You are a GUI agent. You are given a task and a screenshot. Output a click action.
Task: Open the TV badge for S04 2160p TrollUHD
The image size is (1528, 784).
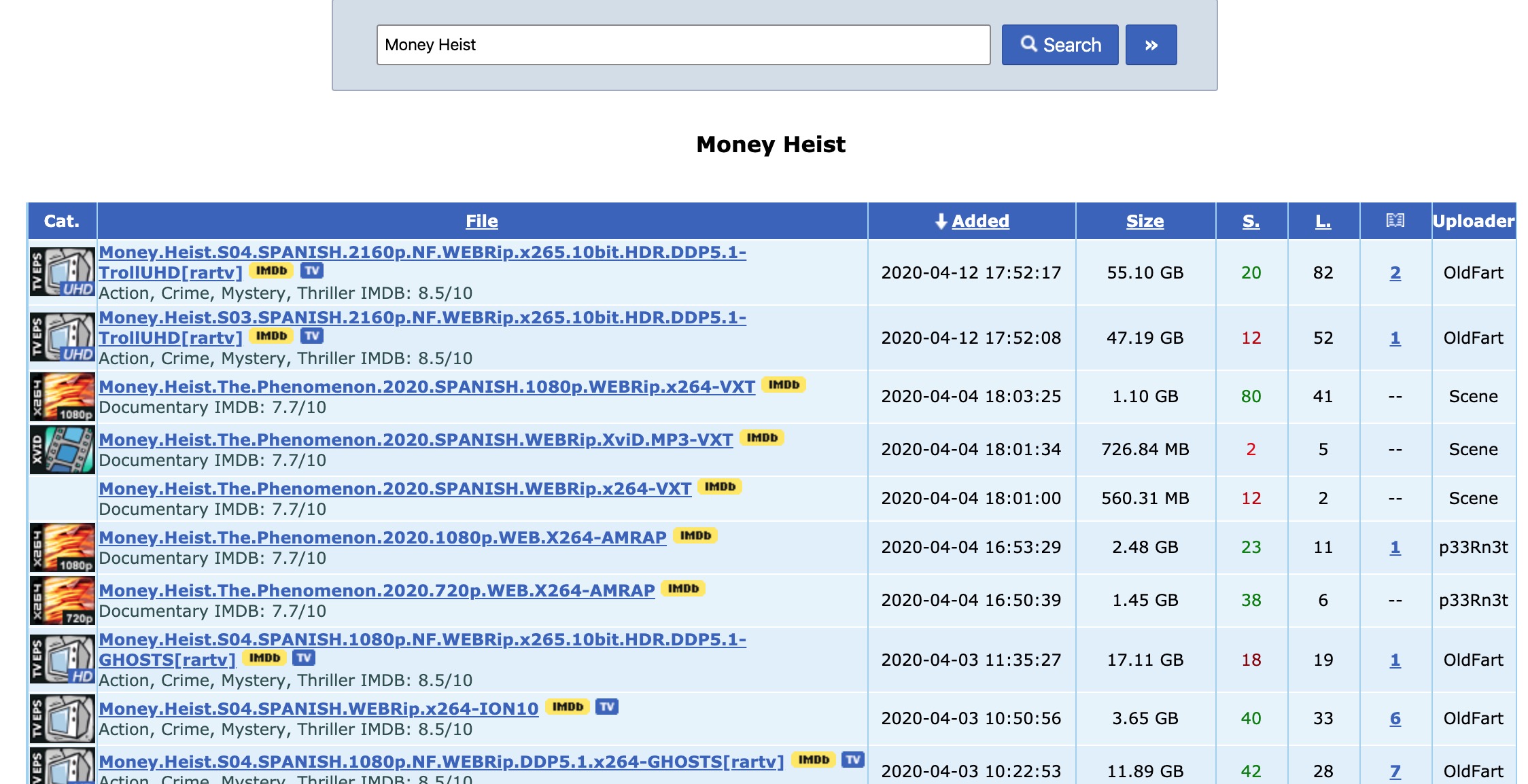(x=312, y=271)
